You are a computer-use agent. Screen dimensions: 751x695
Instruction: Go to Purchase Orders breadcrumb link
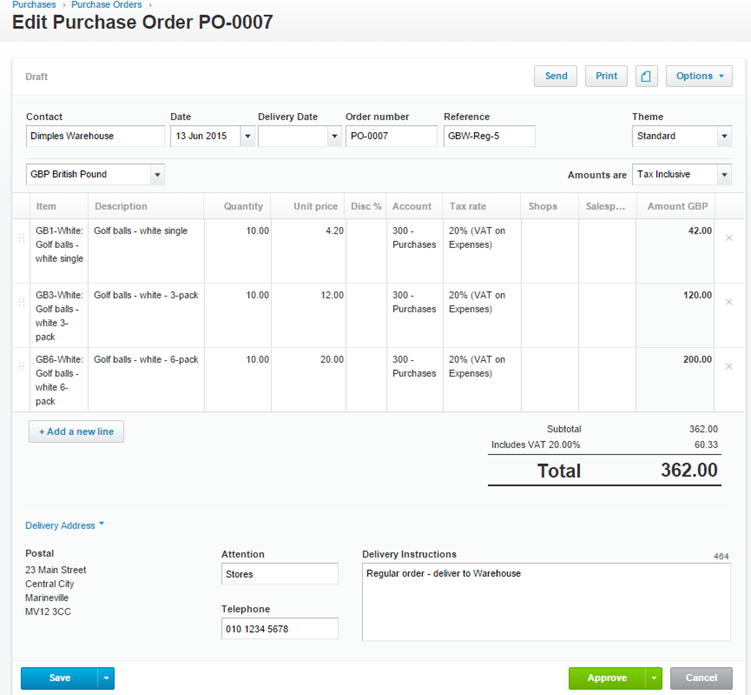coord(106,5)
